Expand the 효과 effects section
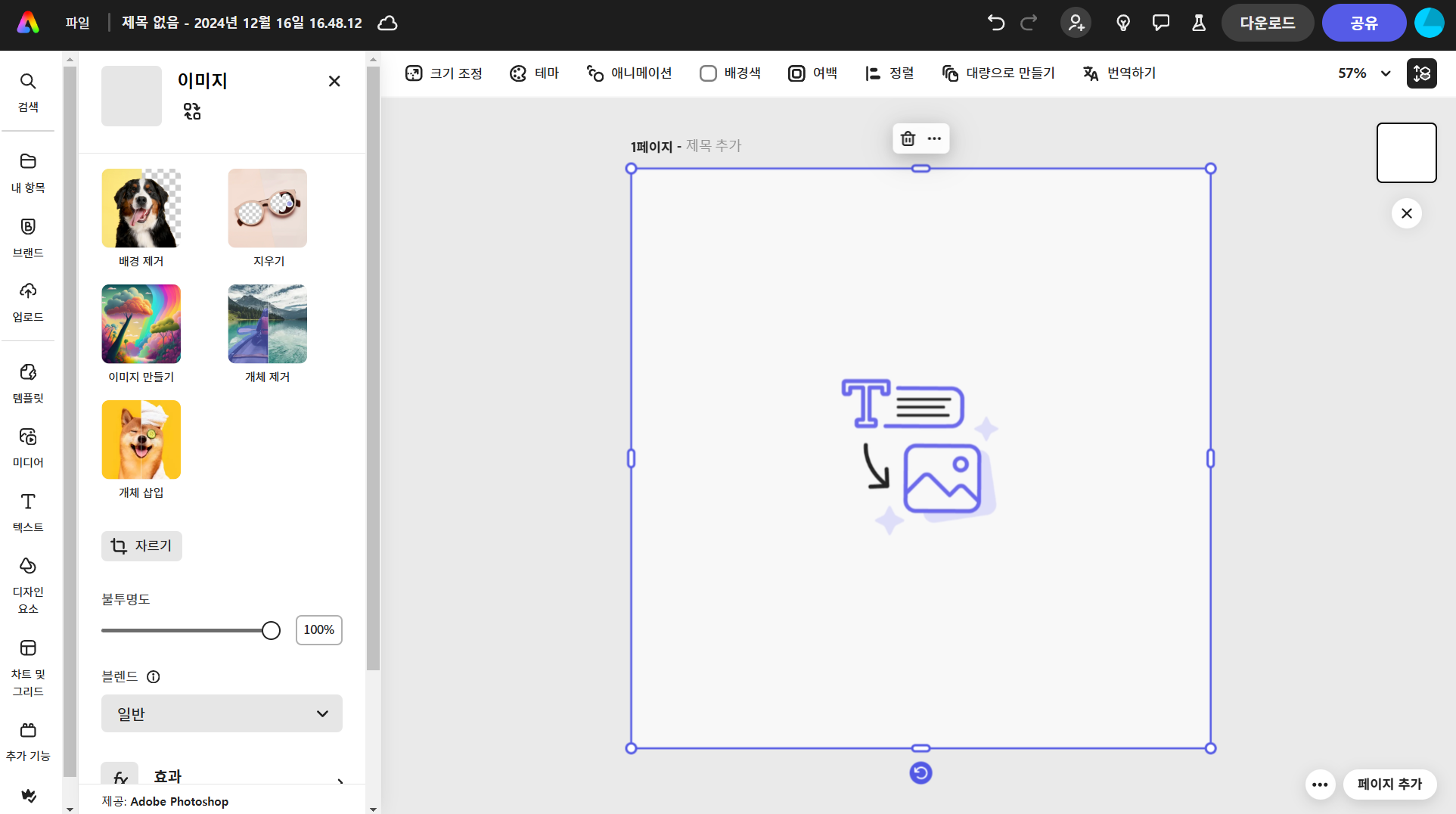The width and height of the screenshot is (1456, 814). point(222,777)
